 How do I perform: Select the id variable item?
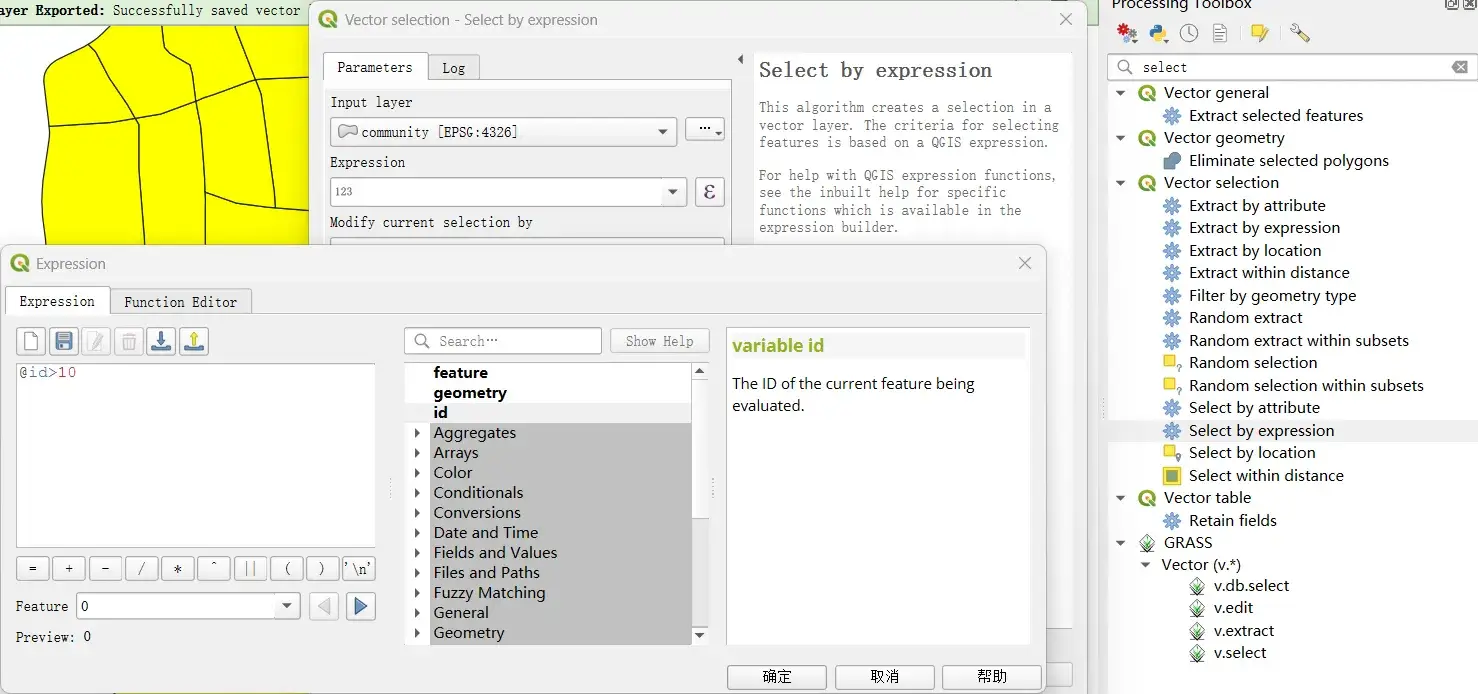[441, 413]
